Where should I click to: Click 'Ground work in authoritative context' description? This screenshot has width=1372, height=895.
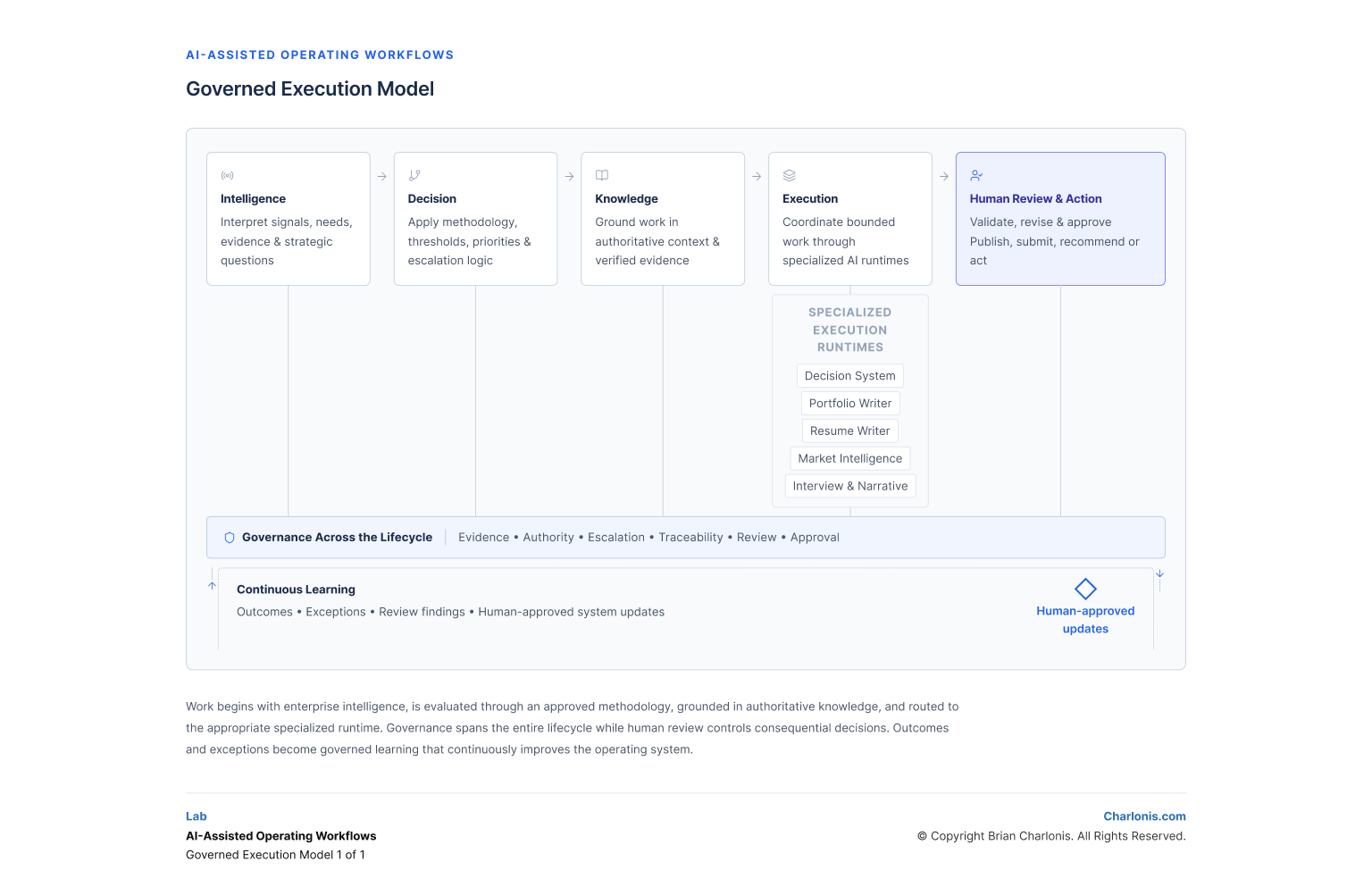click(657, 241)
